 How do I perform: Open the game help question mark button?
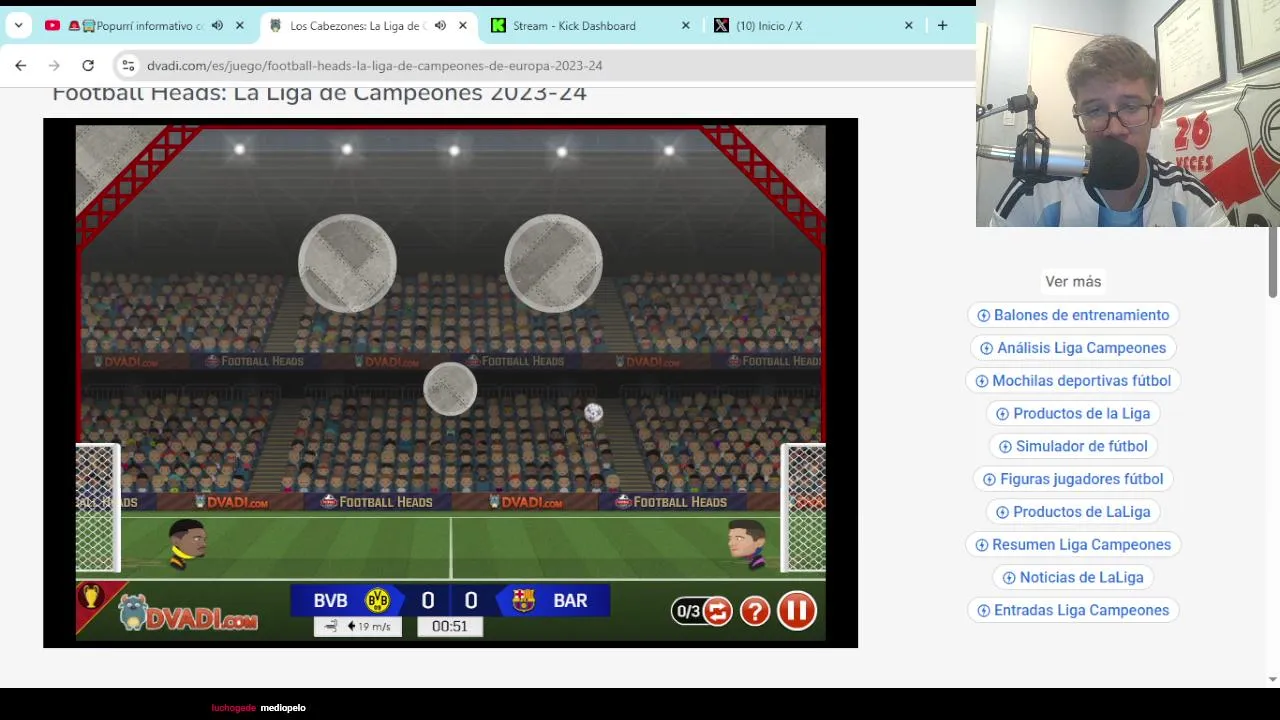755,611
